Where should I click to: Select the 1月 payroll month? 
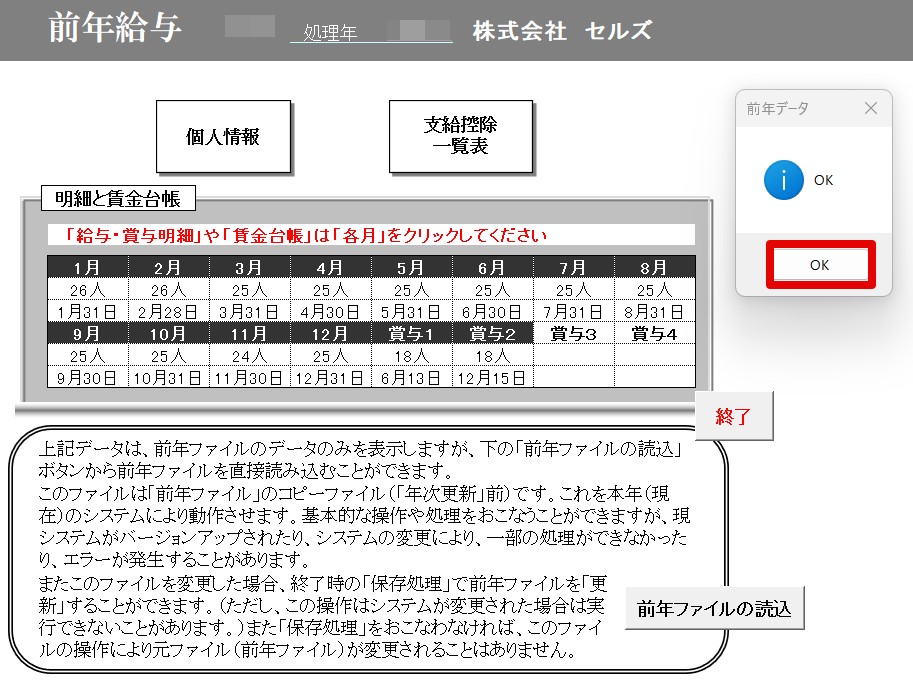[87, 267]
